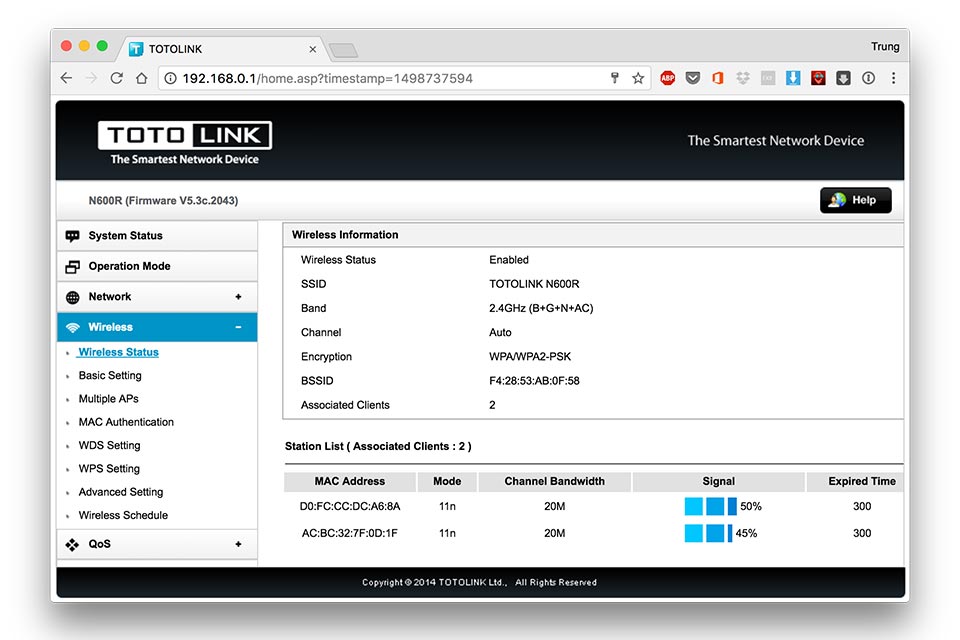Bookmark this page with the star icon
This screenshot has height=640, width=960.
pyautogui.click(x=638, y=78)
